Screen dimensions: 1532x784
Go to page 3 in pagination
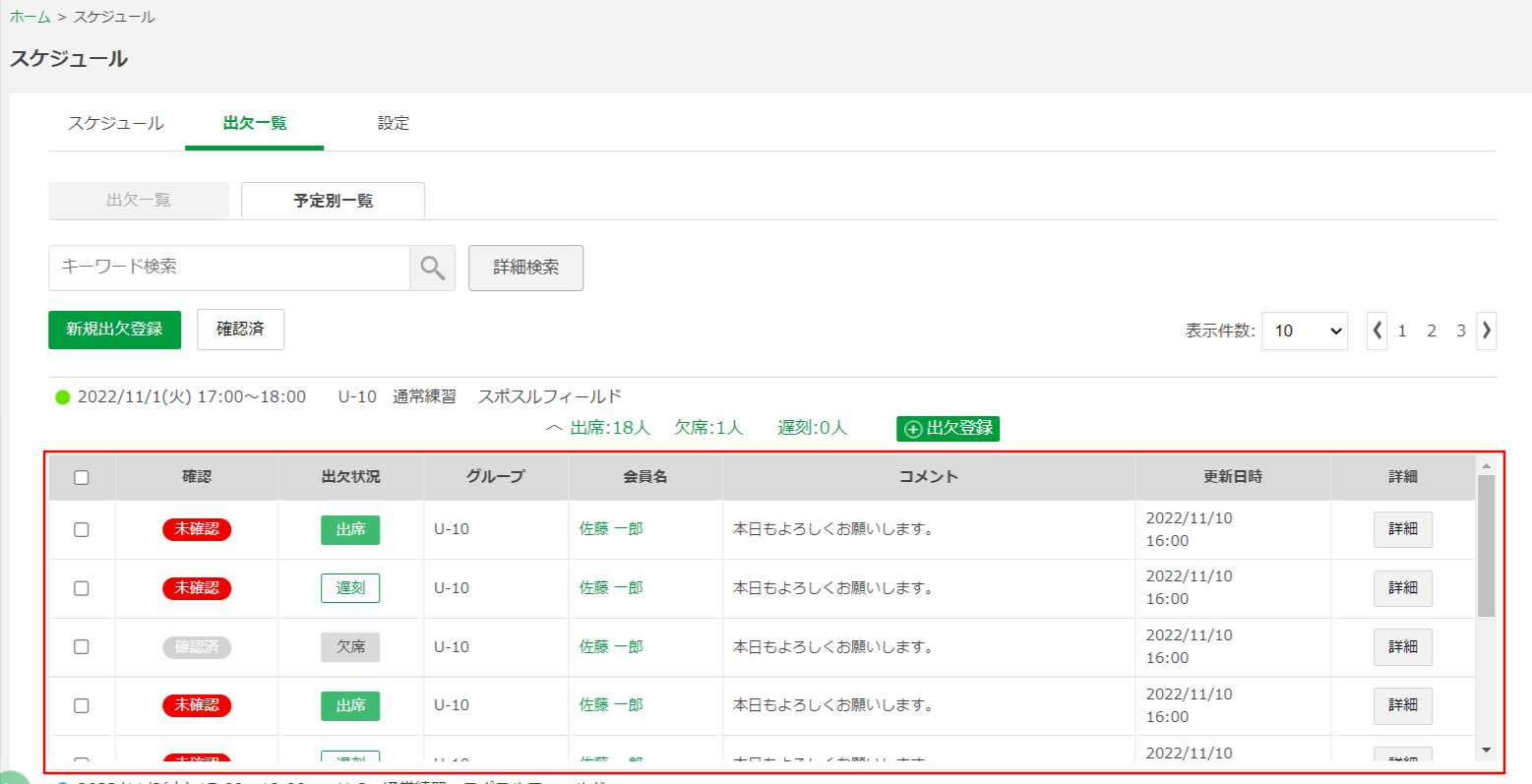coord(1461,331)
